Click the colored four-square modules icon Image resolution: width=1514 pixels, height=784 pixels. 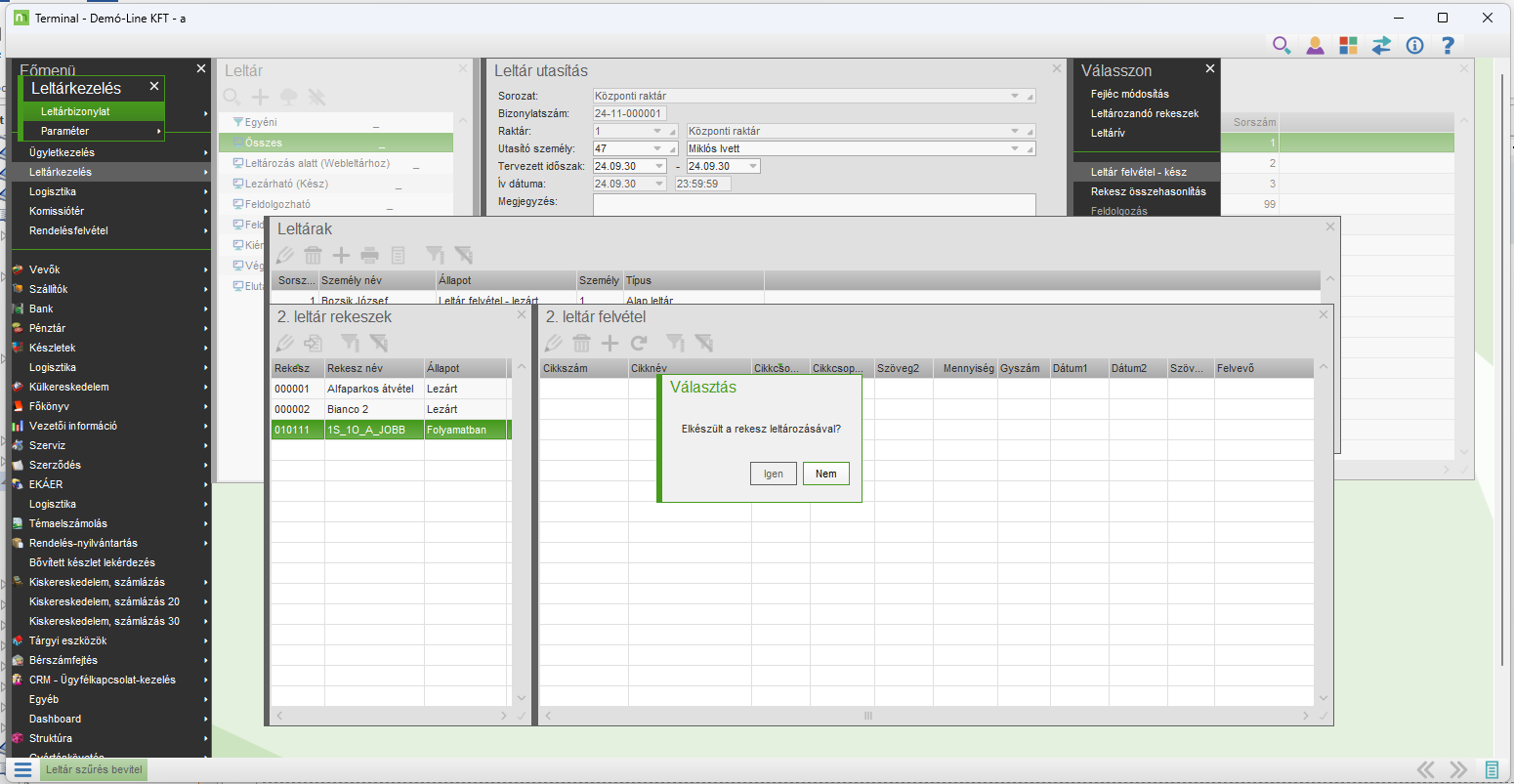point(1348,45)
